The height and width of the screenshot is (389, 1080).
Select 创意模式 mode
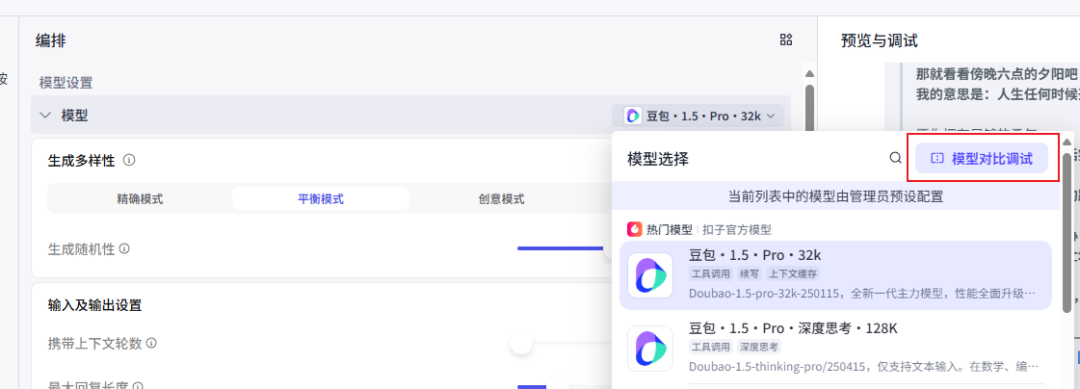click(x=501, y=199)
